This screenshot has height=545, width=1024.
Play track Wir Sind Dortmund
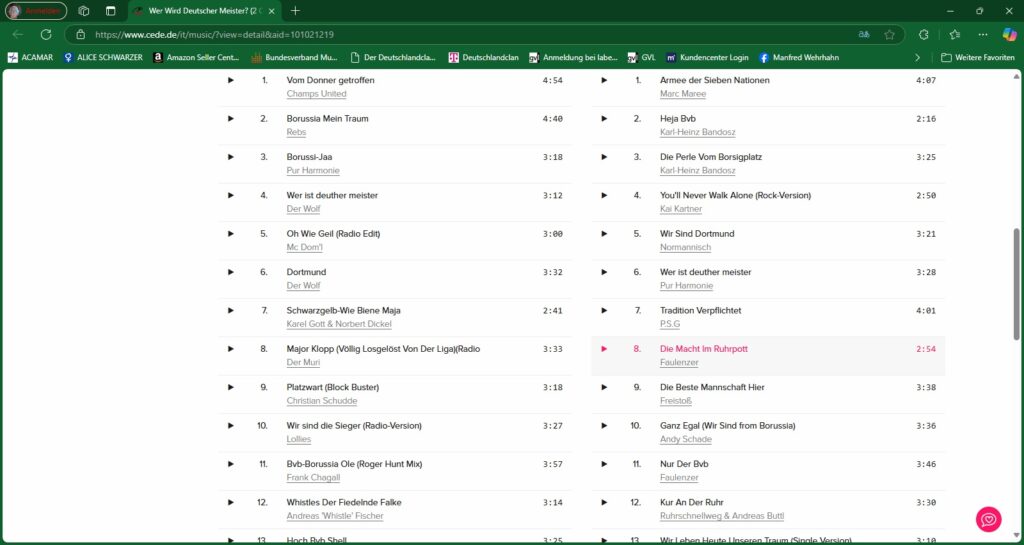coord(604,234)
